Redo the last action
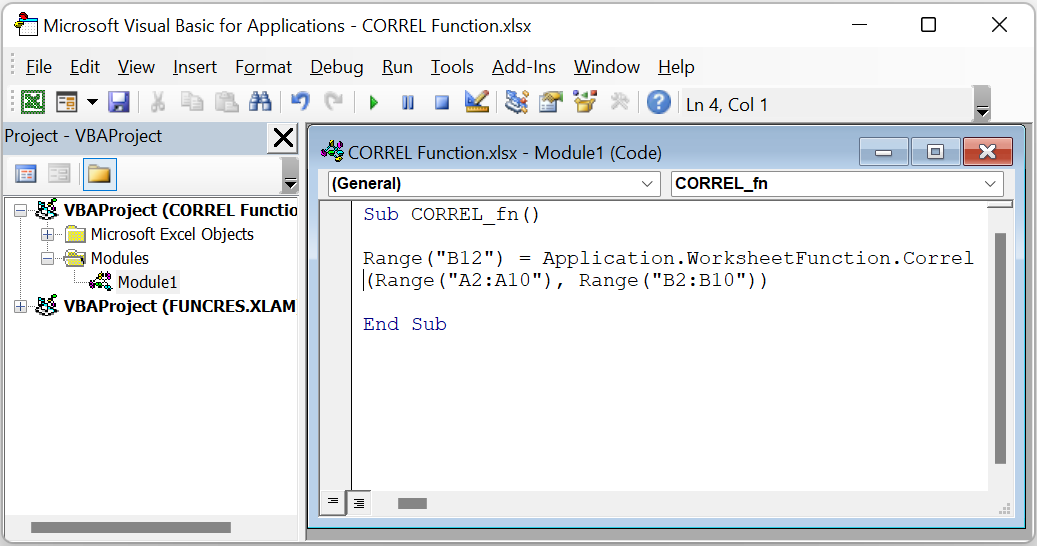 click(333, 102)
